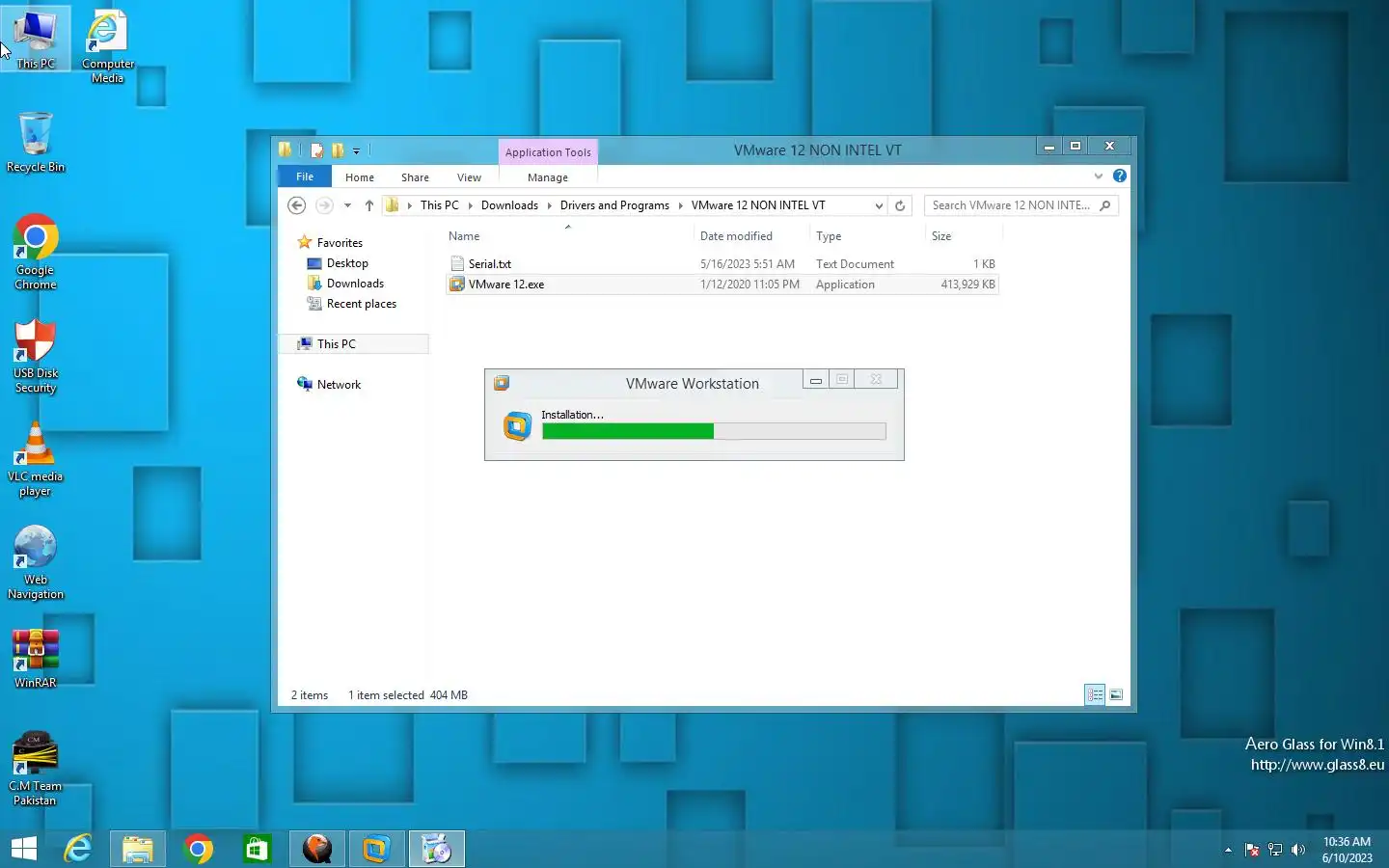Refresh the Explorer address bar
Image resolution: width=1389 pixels, height=868 pixels.
pos(900,205)
